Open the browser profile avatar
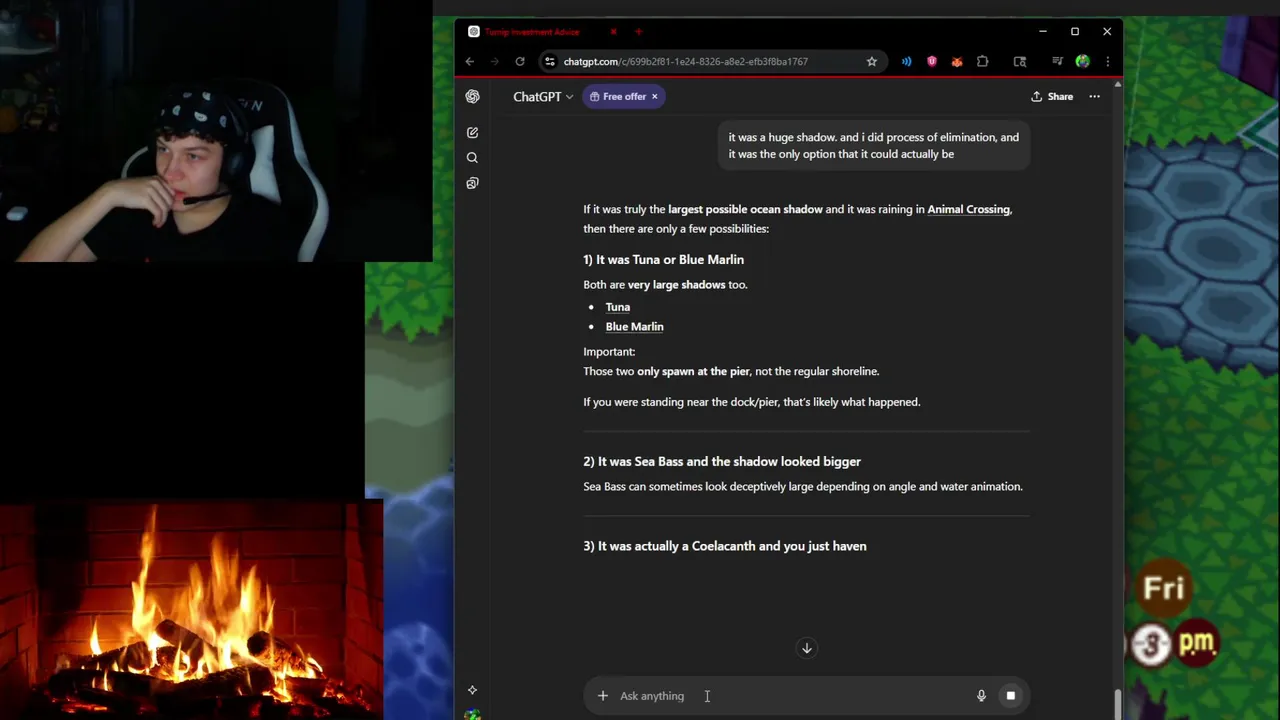Image resolution: width=1280 pixels, height=720 pixels. click(1082, 61)
